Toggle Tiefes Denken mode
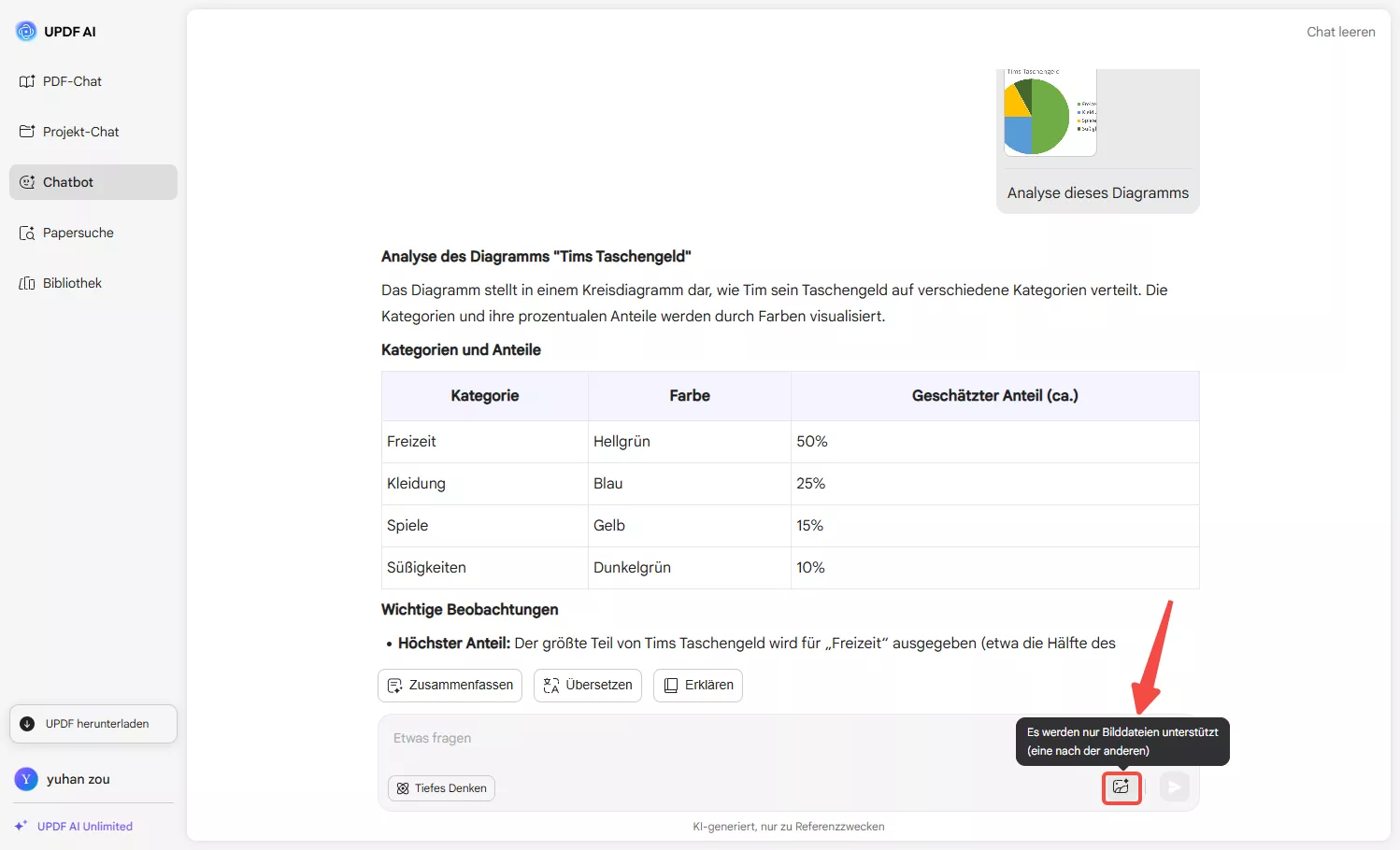The image size is (1400, 850). coord(440,787)
